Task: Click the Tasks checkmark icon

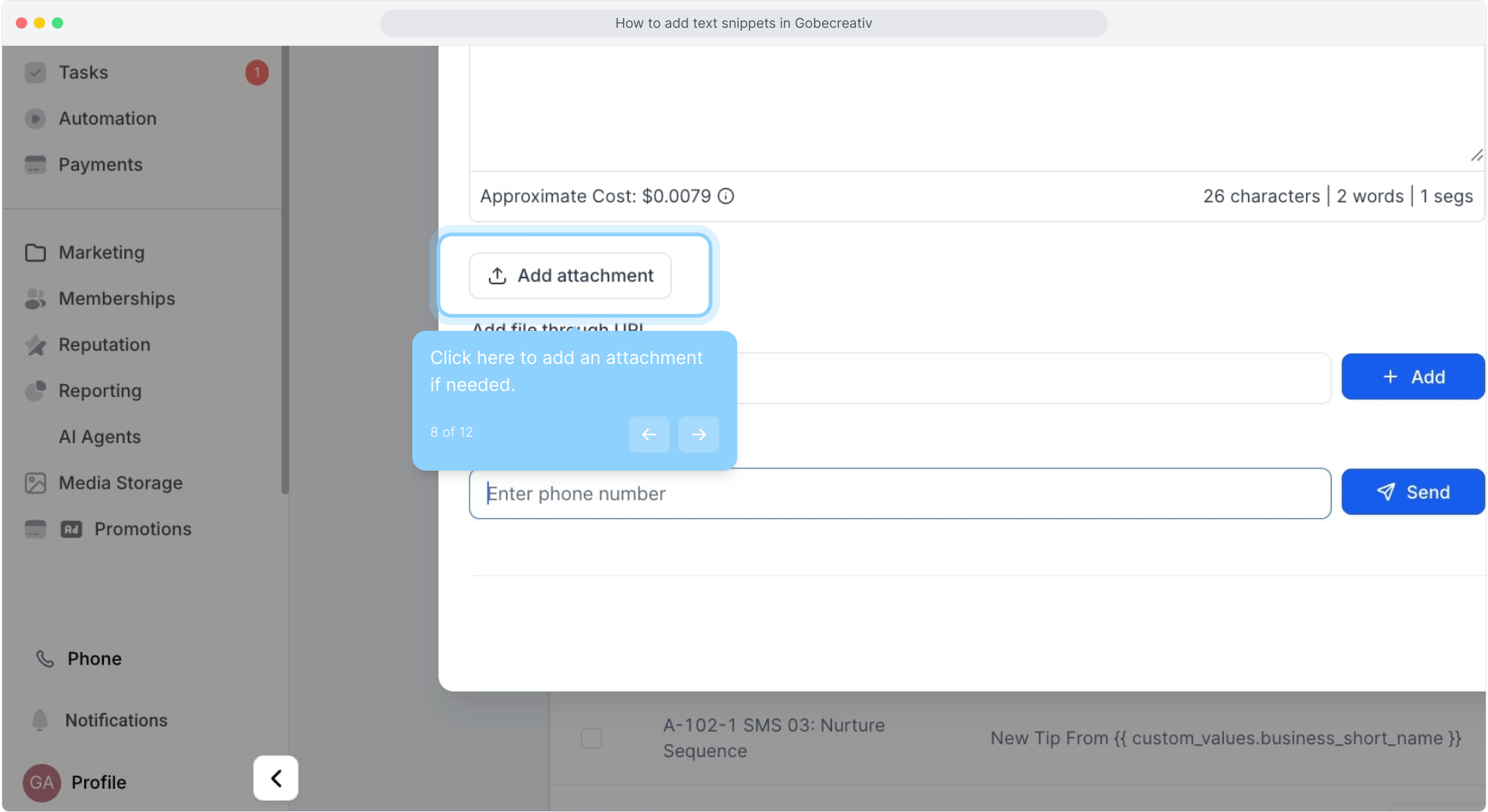Action: pyautogui.click(x=35, y=72)
